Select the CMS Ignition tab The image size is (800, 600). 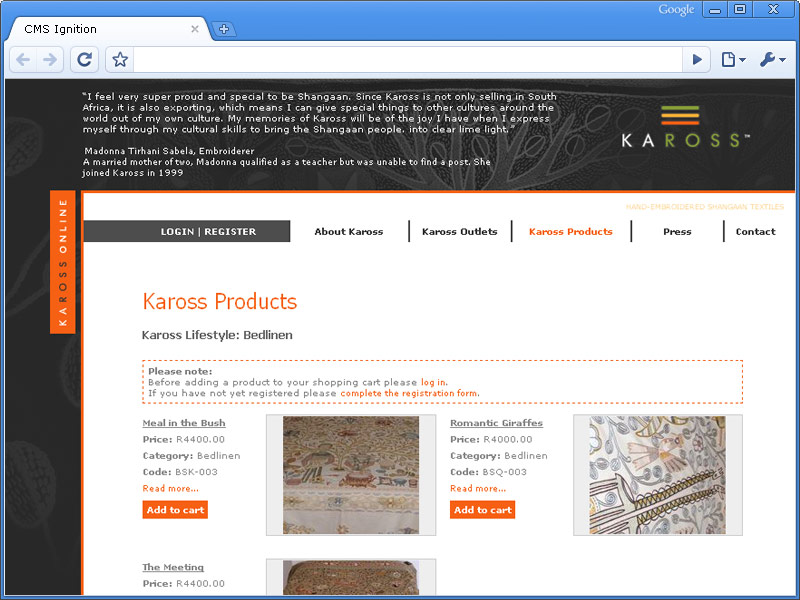[107, 29]
